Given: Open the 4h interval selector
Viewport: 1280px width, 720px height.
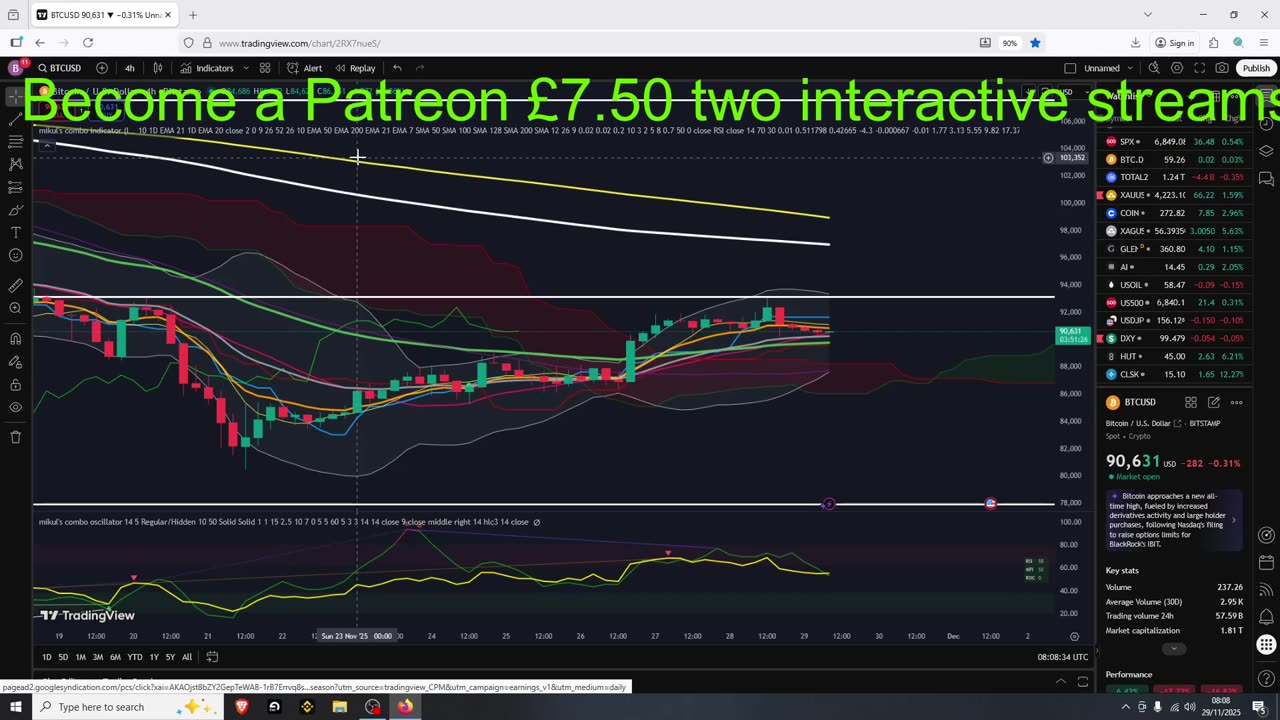Looking at the screenshot, I should coord(130,68).
